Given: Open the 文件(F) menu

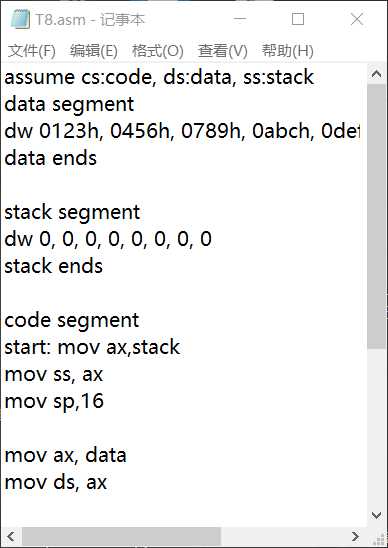Looking at the screenshot, I should [31, 51].
